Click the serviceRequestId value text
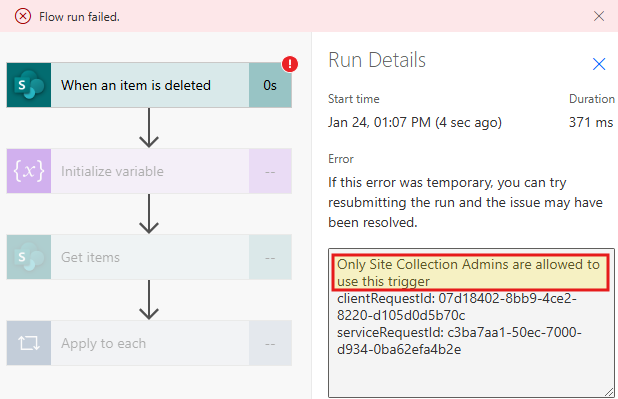Image resolution: width=618 pixels, height=399 pixels. (459, 341)
